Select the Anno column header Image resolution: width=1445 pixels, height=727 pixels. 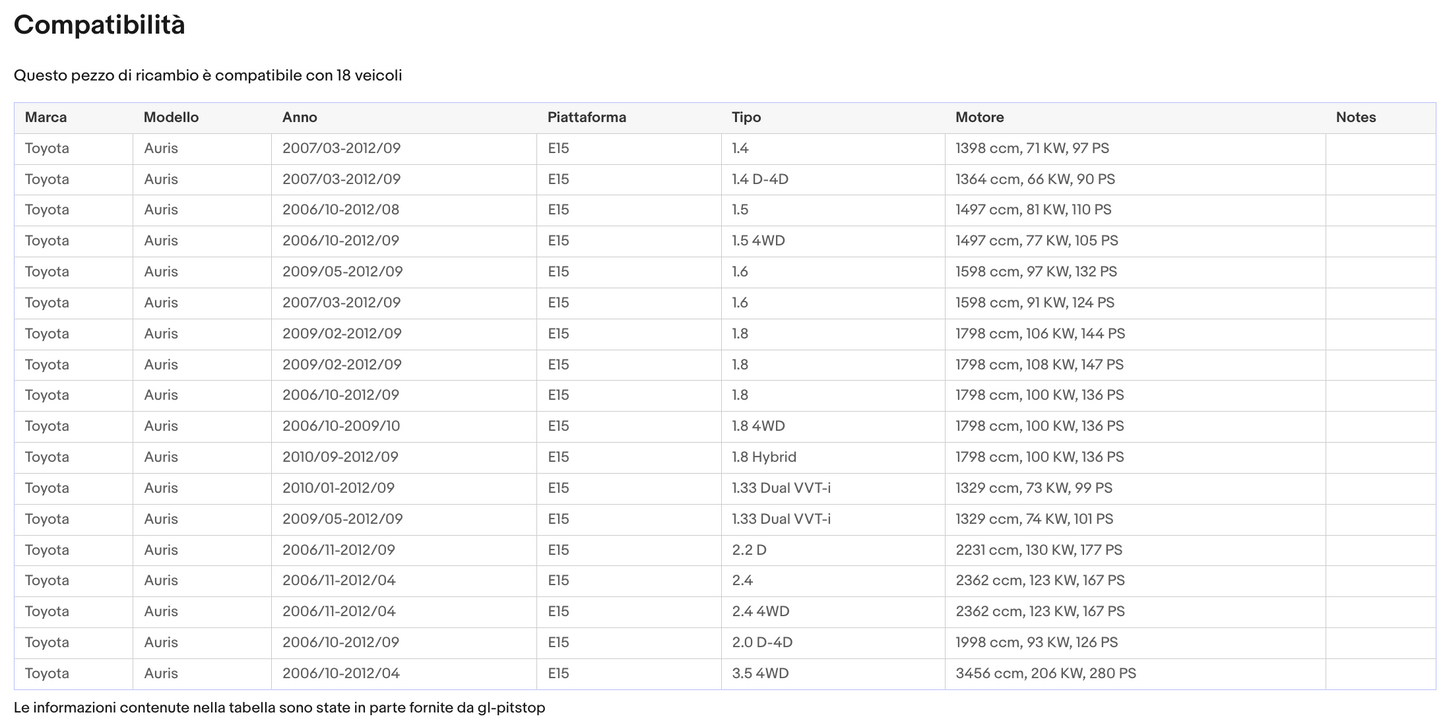pos(300,117)
